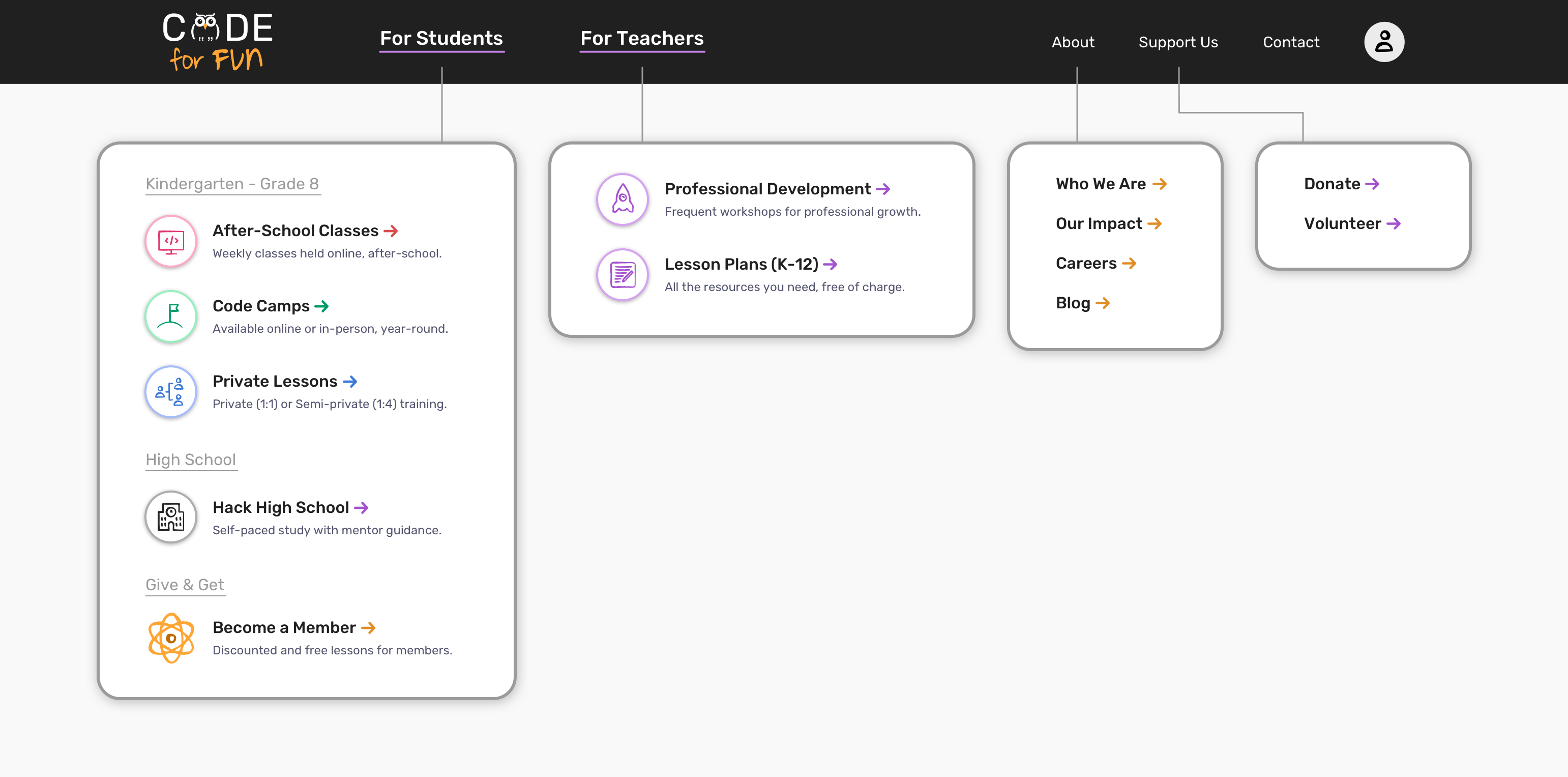
Task: Click the Lesson Plans document icon
Action: [621, 273]
